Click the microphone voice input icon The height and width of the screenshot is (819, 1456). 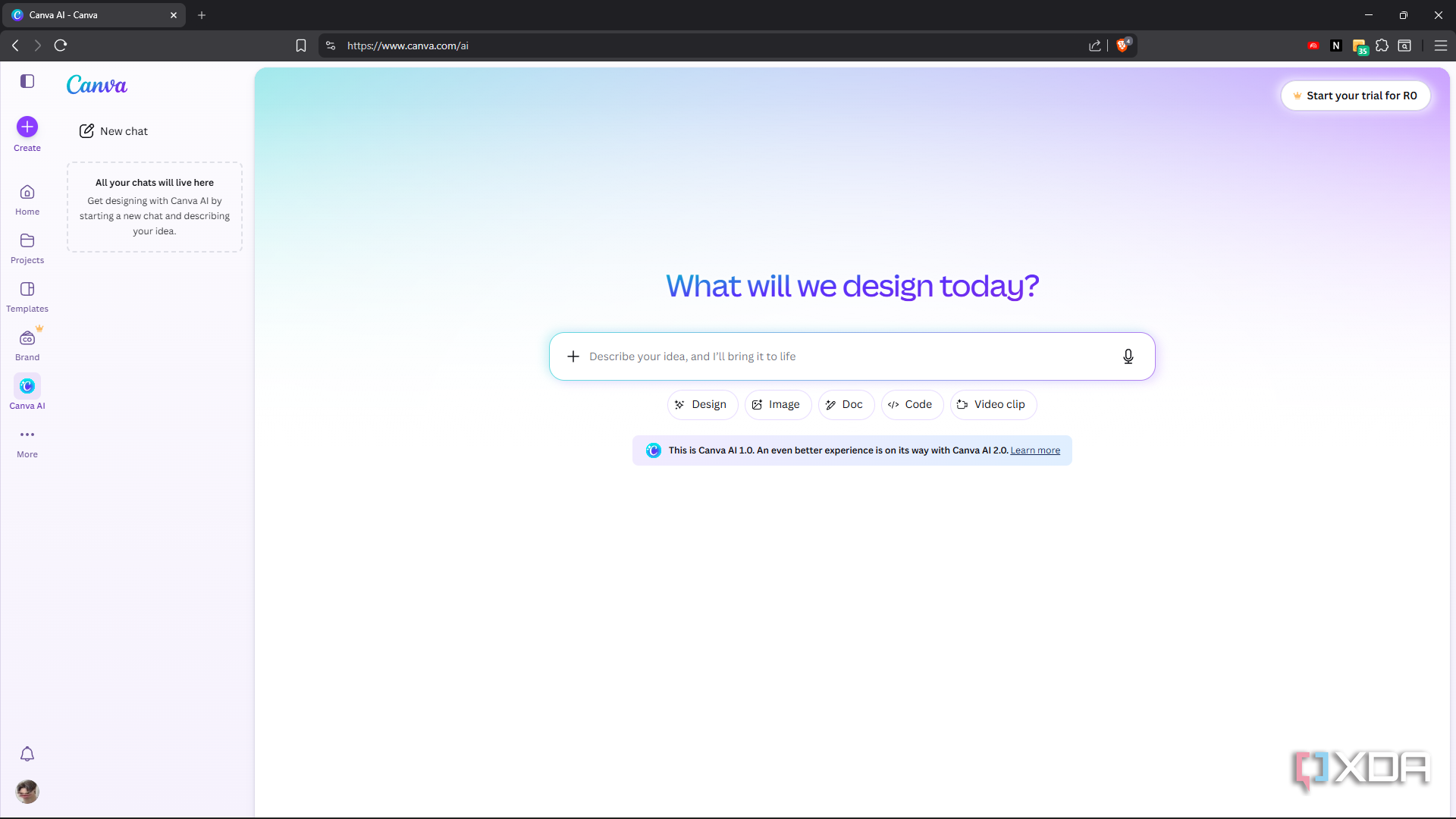1128,356
